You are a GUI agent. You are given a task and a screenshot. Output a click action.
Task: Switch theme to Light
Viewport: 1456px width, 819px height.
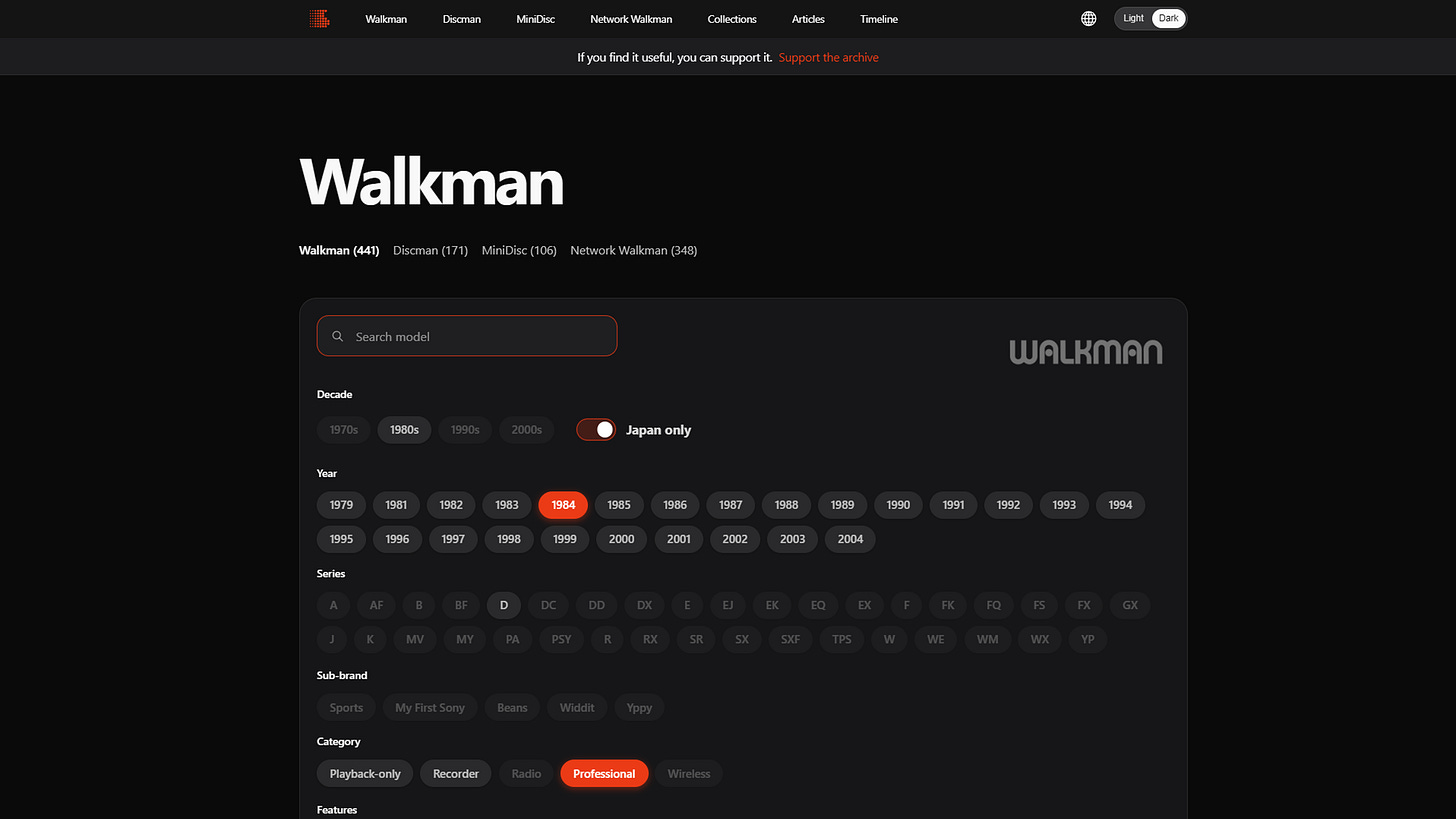[1133, 19]
